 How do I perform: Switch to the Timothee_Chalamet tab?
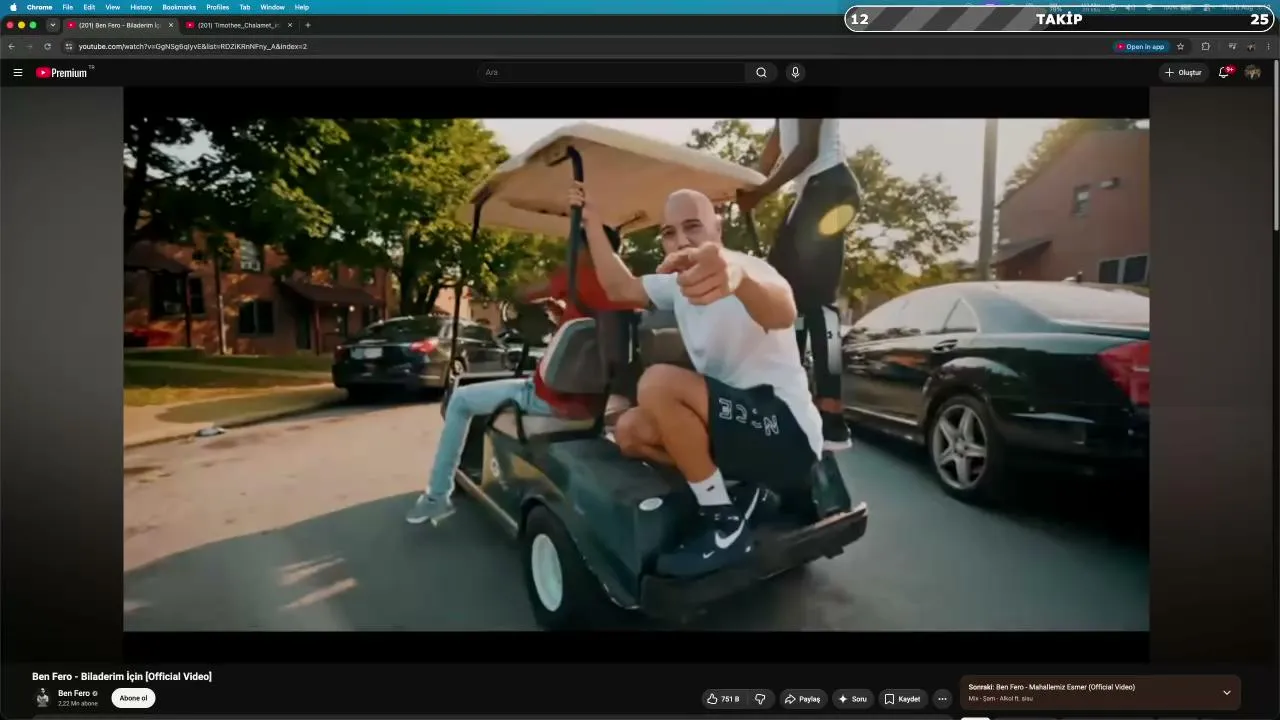(238, 25)
